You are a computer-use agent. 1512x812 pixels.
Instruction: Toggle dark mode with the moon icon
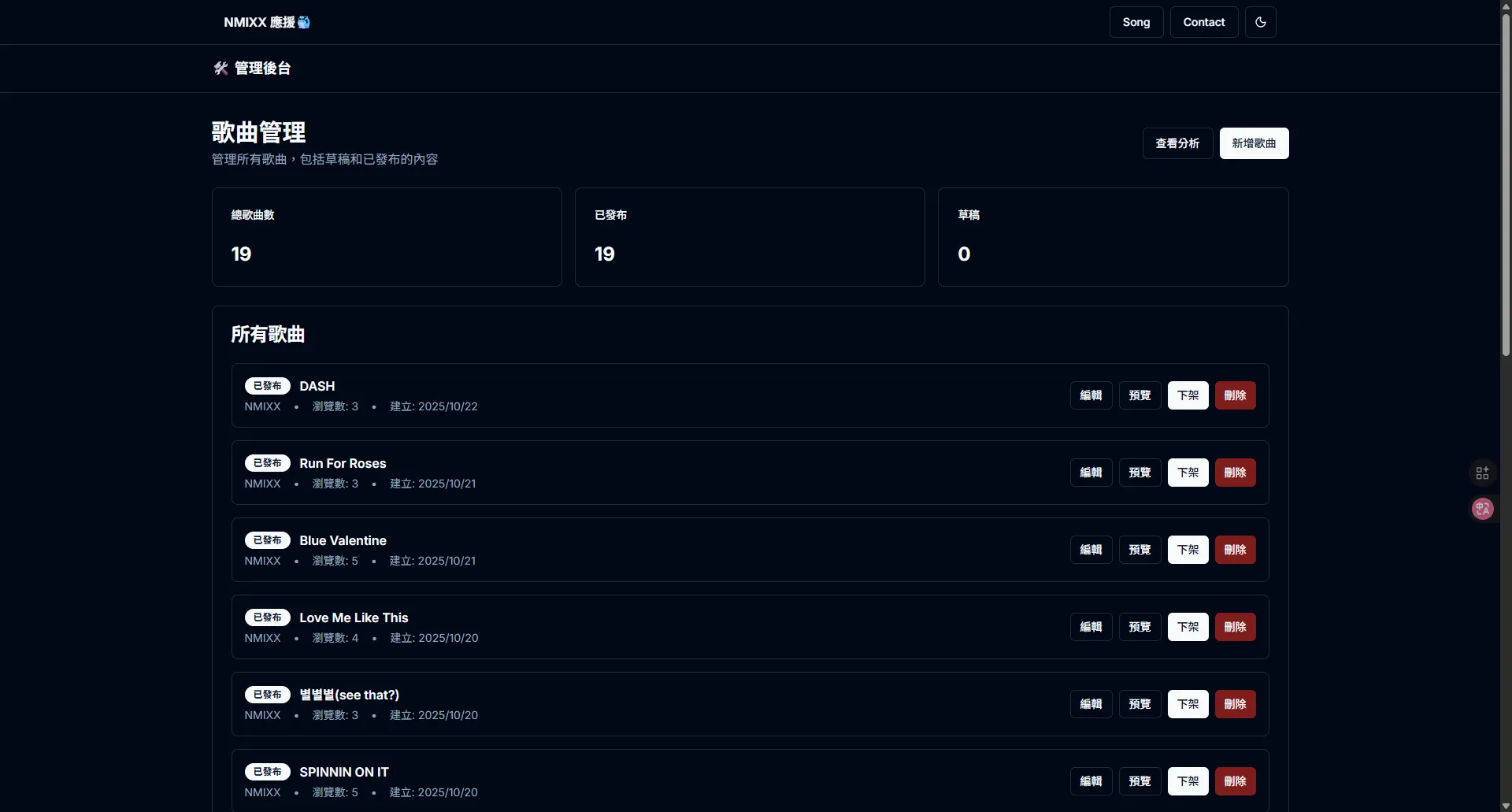pos(1260,22)
